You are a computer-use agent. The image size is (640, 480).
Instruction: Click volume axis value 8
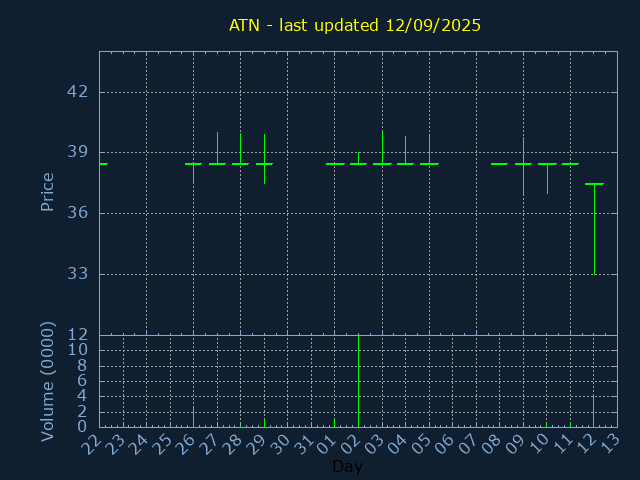pyautogui.click(x=82, y=365)
